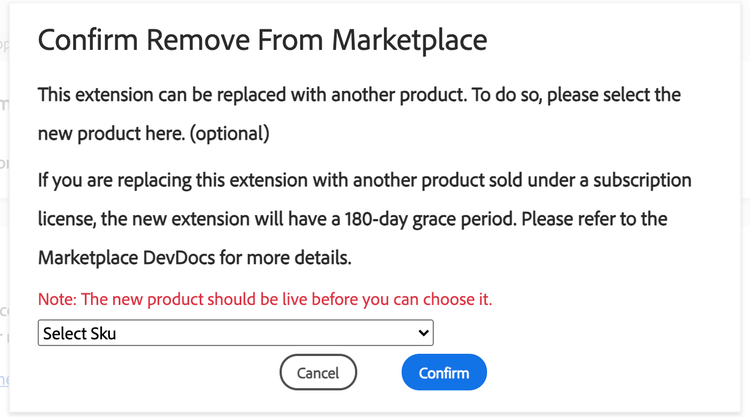Click 'This extension can be replaced' sentence
The height and width of the screenshot is (417, 750).
click(200, 96)
